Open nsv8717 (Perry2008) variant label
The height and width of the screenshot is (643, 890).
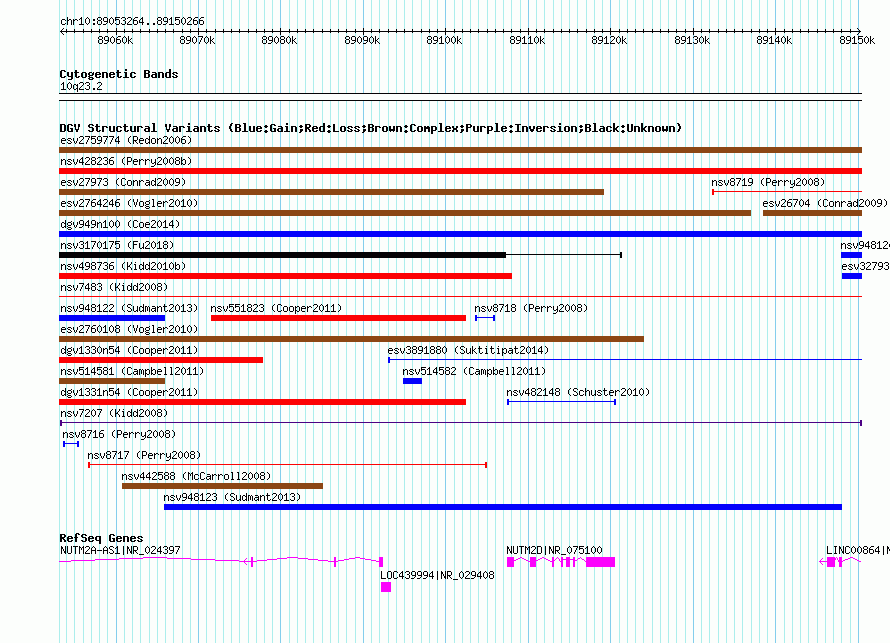click(x=144, y=455)
